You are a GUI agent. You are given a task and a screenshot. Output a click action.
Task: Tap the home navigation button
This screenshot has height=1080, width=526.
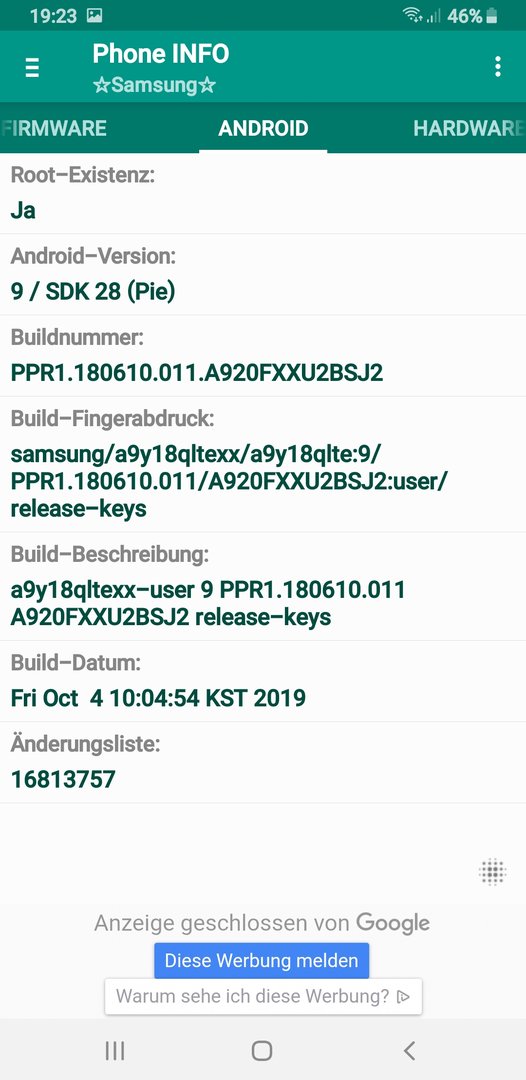(x=262, y=1050)
